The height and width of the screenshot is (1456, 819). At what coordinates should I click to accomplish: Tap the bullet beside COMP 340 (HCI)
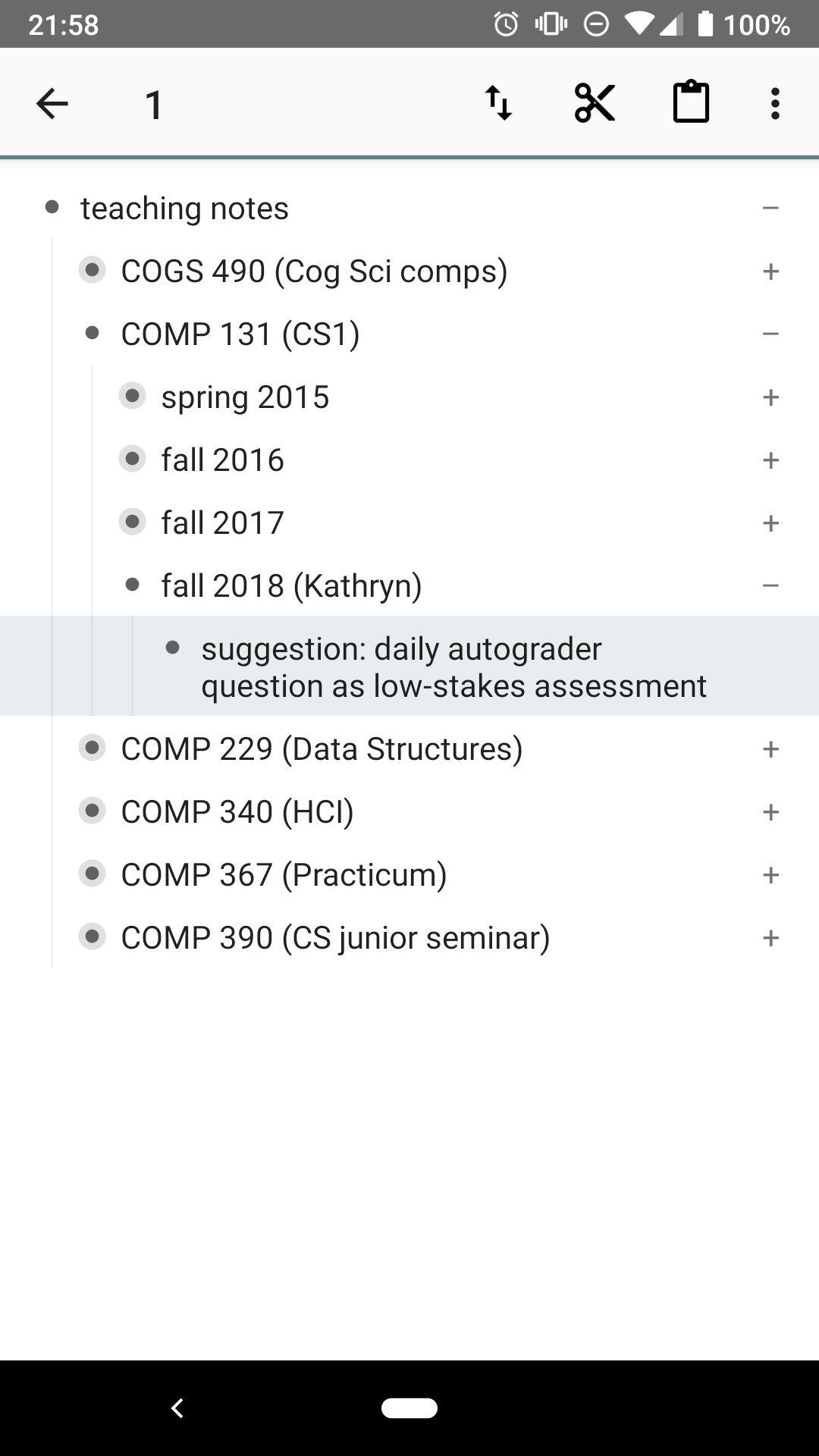pos(93,811)
